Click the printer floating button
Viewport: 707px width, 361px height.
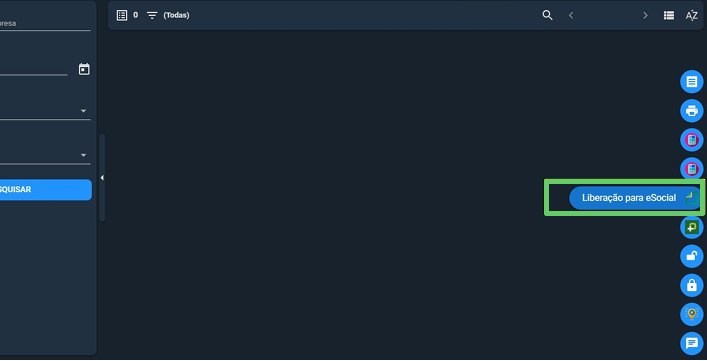692,110
